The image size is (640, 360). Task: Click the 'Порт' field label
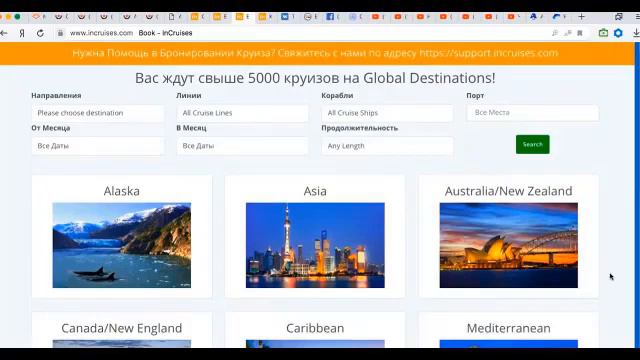coord(475,96)
